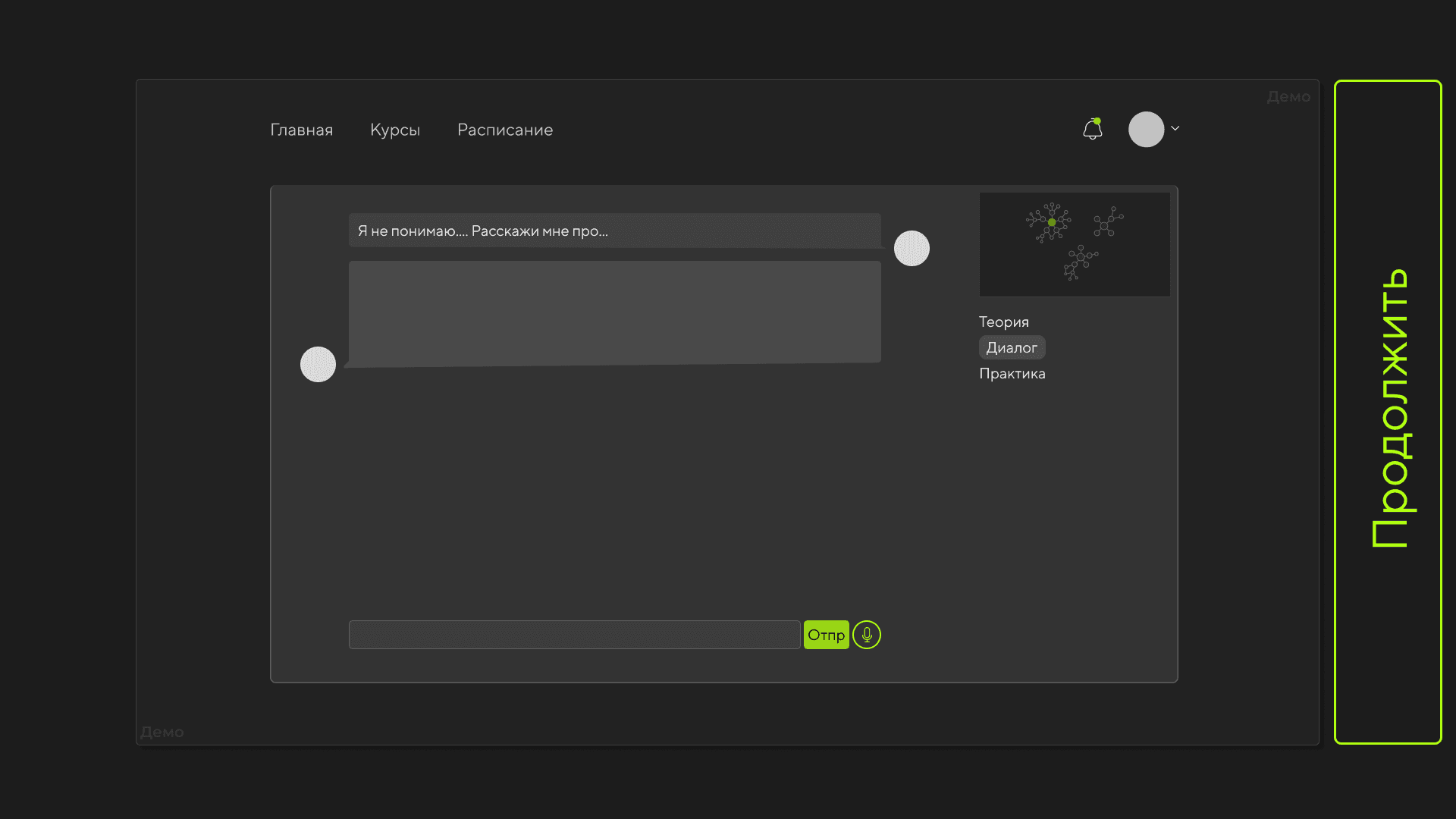Open the notifications bell
This screenshot has width=1456, height=819.
pyautogui.click(x=1092, y=129)
